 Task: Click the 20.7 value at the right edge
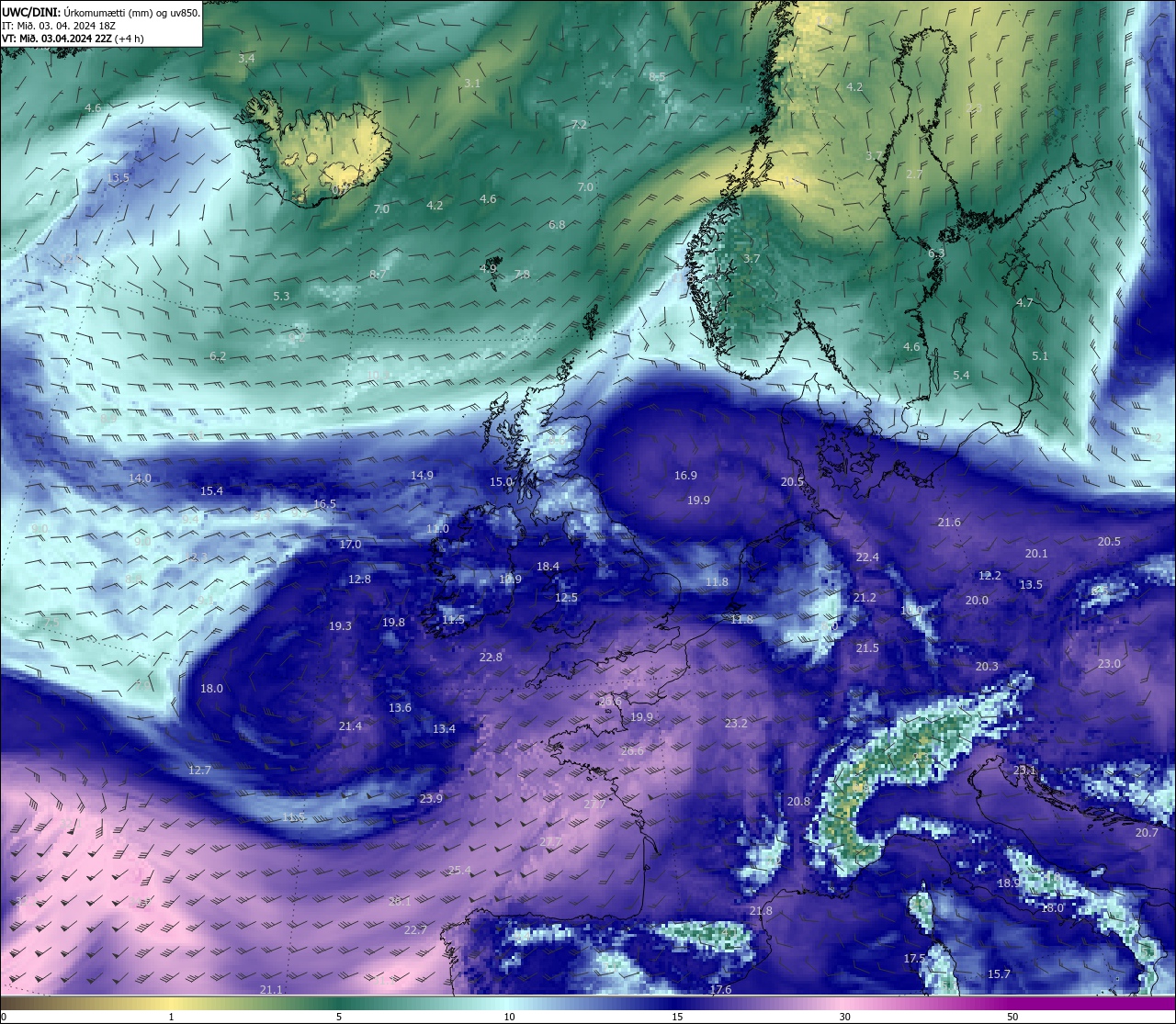(x=1147, y=833)
